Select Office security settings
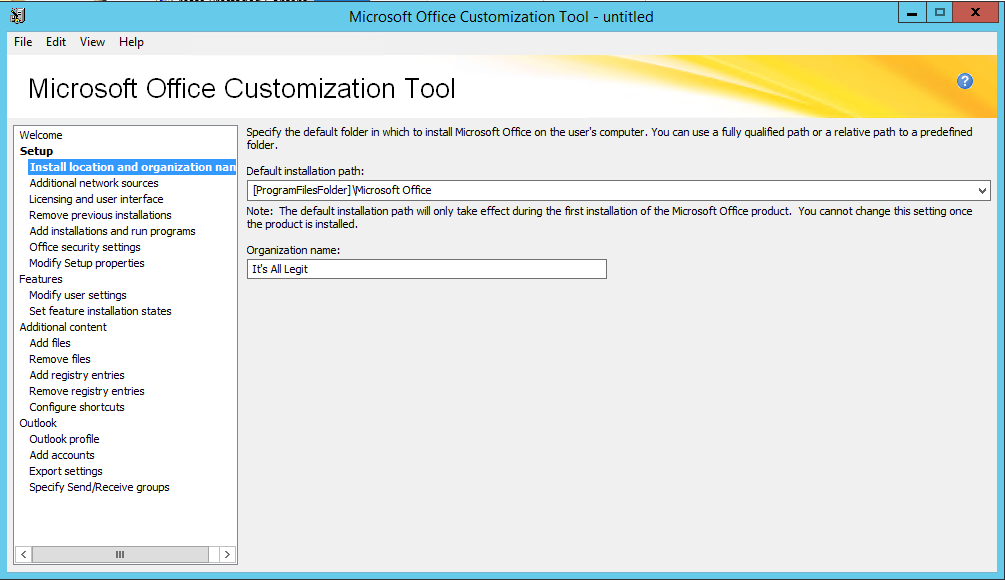 coord(85,247)
